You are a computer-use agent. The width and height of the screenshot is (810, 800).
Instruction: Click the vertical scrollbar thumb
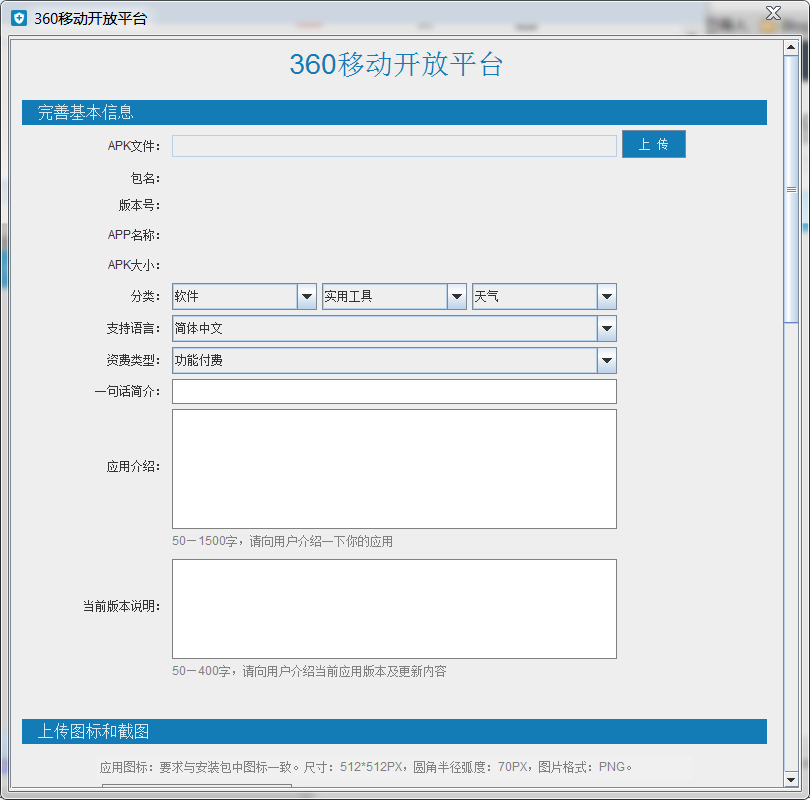[x=791, y=189]
